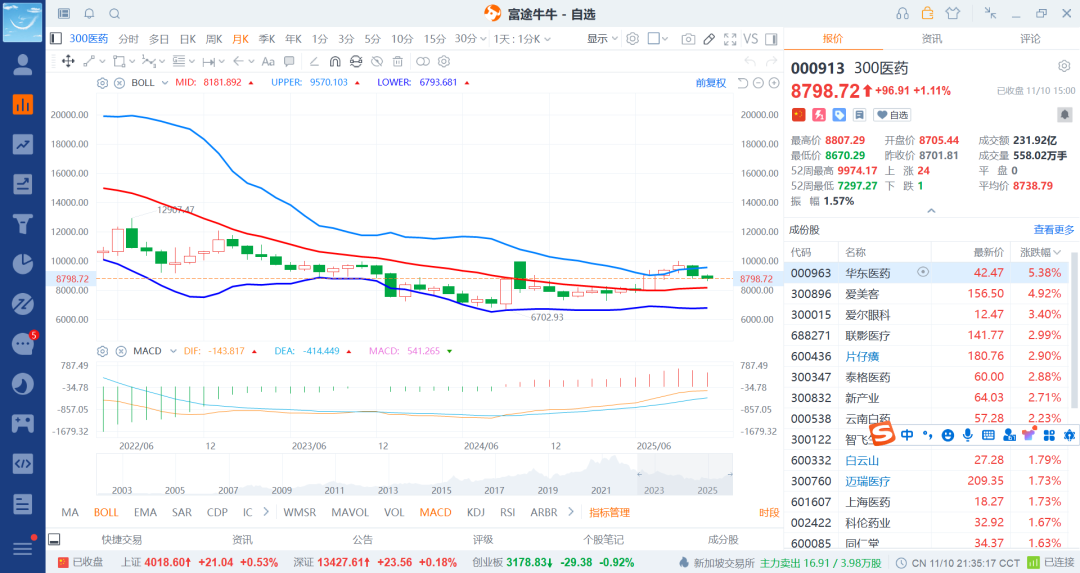The width and height of the screenshot is (1080, 573).
Task: Click the chart screenshot camera icon
Action: (688, 39)
